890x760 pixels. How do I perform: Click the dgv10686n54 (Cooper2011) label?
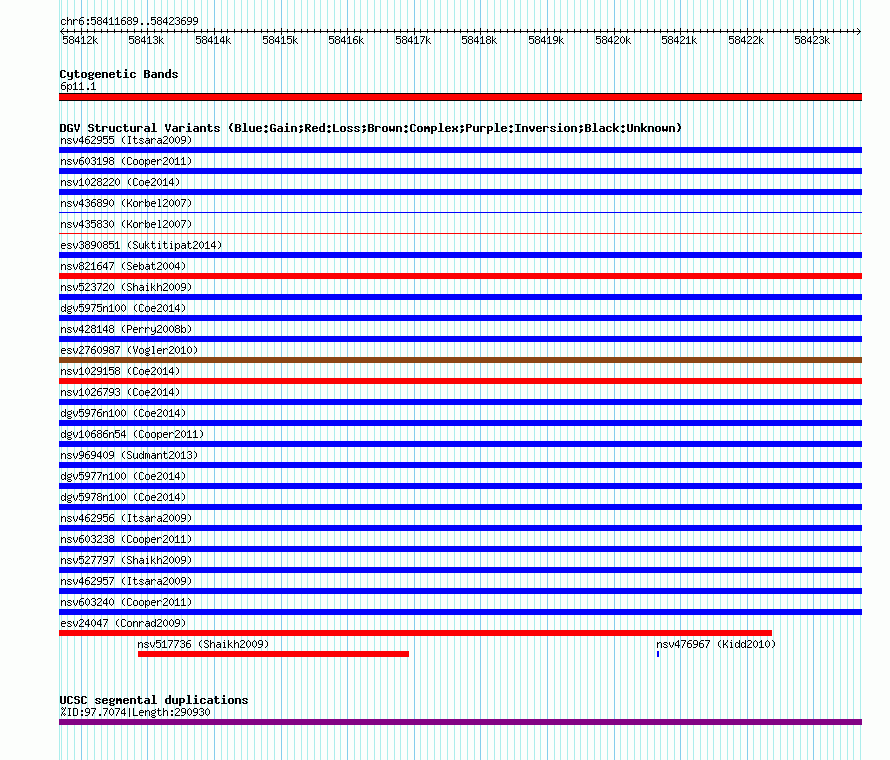point(132,434)
